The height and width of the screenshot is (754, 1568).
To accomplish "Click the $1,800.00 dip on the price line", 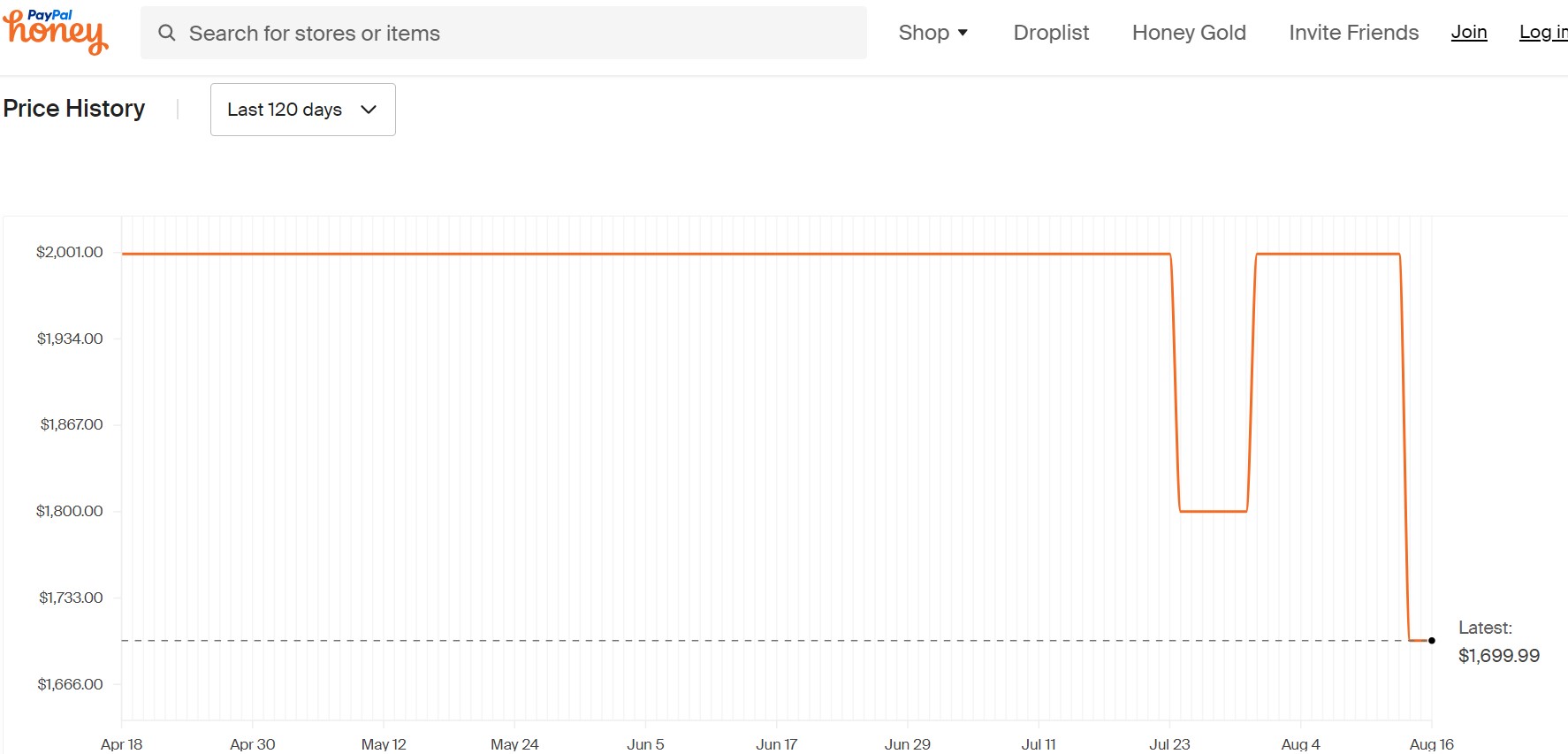I will click(1214, 511).
